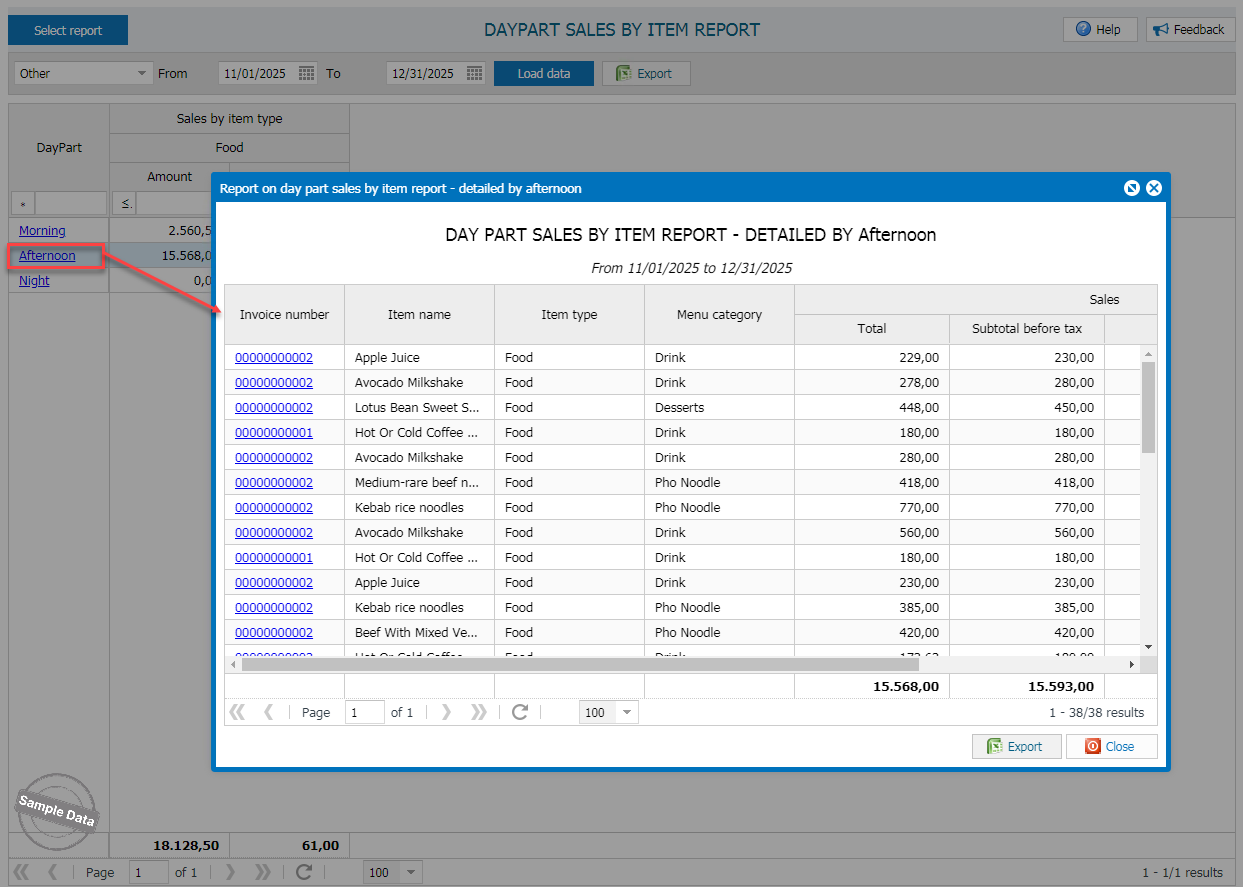
Task: Open the To date calendar picker
Action: point(475,73)
